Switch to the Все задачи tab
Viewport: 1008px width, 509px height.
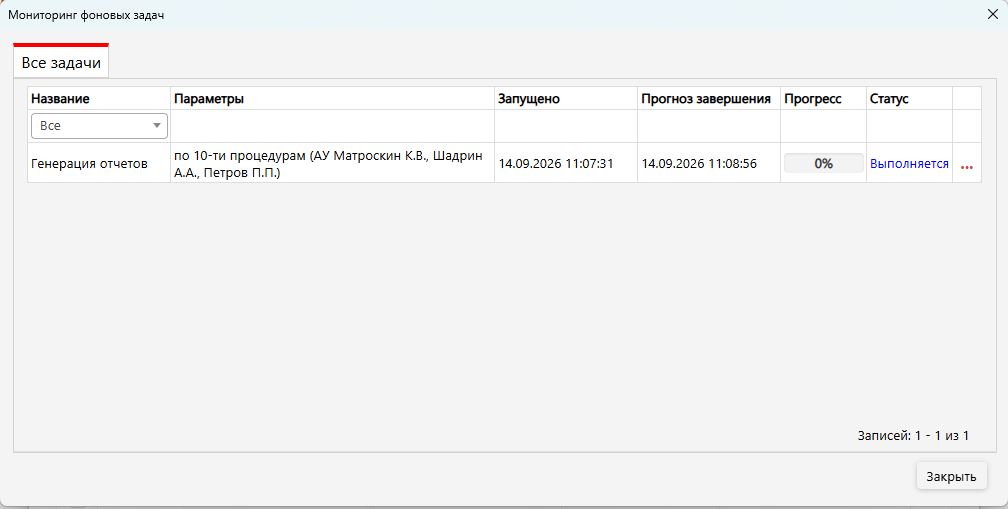(61, 62)
